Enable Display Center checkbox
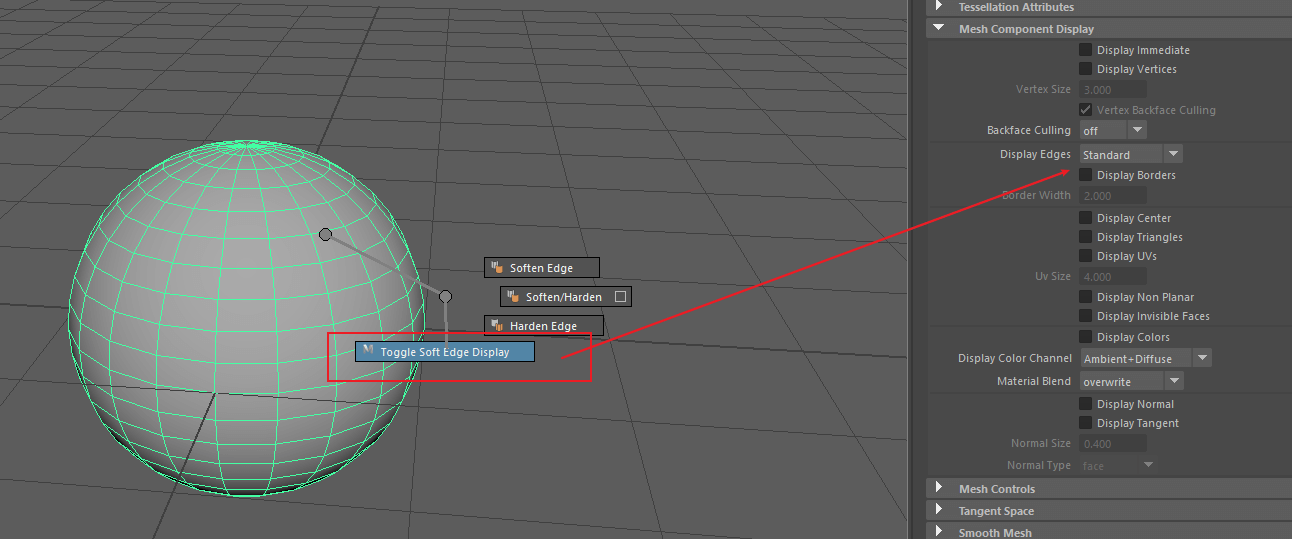The image size is (1292, 539). [x=1085, y=218]
